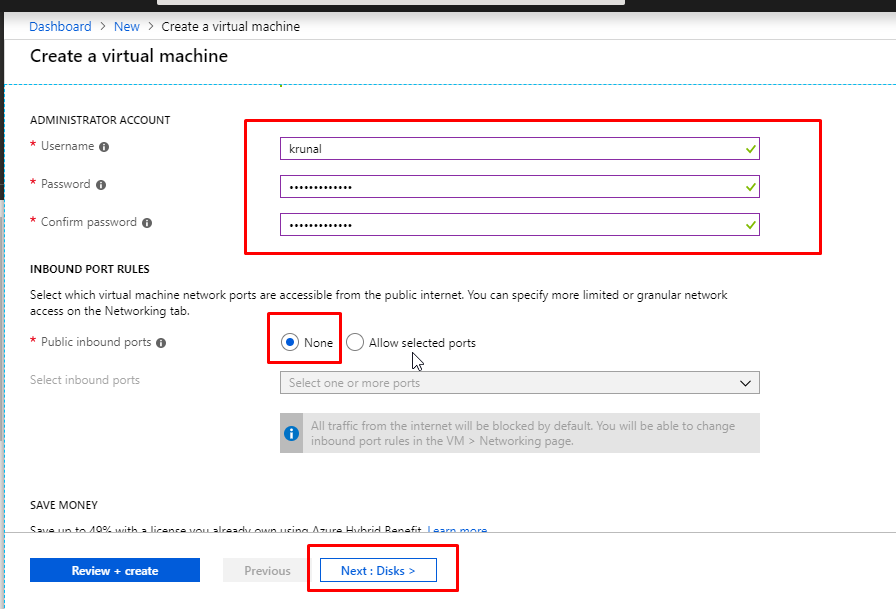This screenshot has height=609, width=896.
Task: Click the green checkmark in Confirm password field
Action: coord(750,225)
